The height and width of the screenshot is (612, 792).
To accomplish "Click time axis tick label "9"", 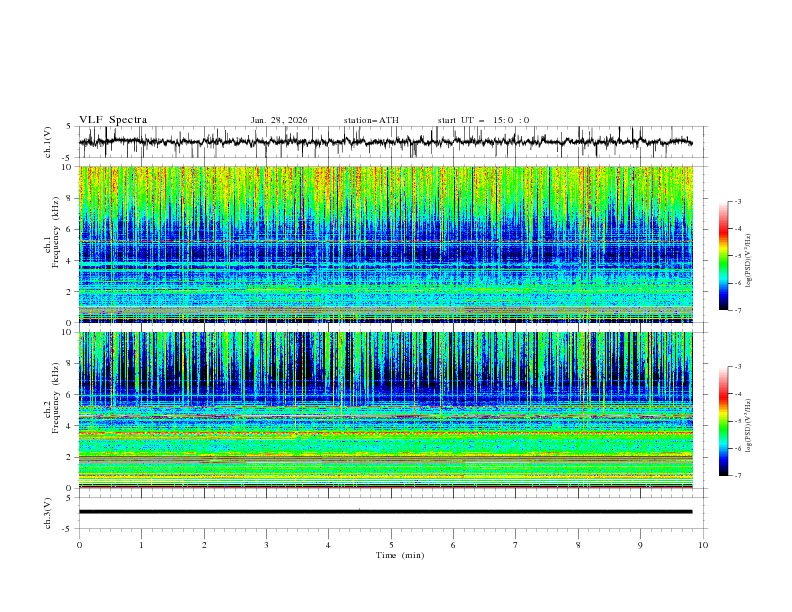I will tap(640, 545).
